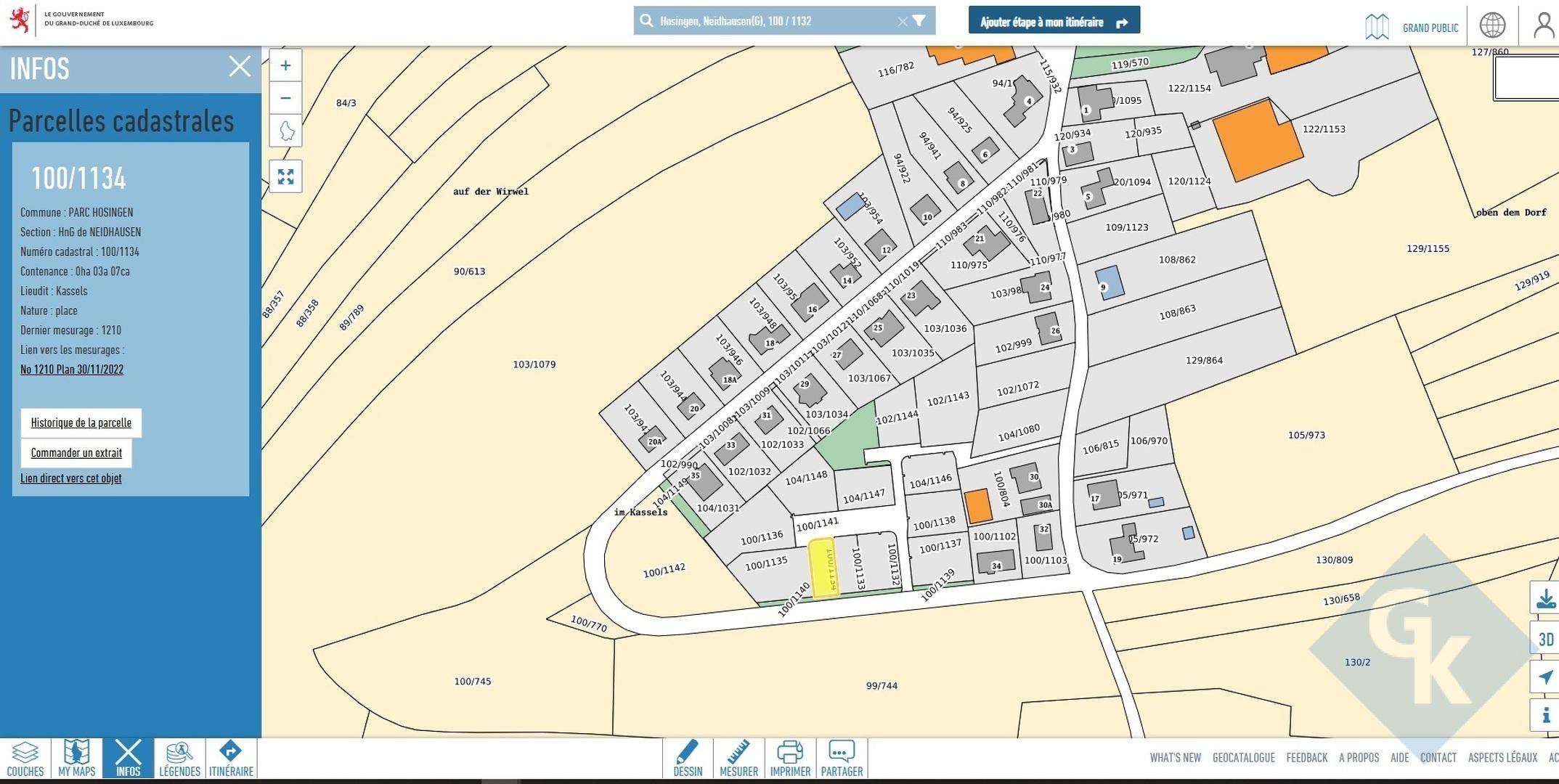Toggle the Infos tab

click(x=129, y=759)
